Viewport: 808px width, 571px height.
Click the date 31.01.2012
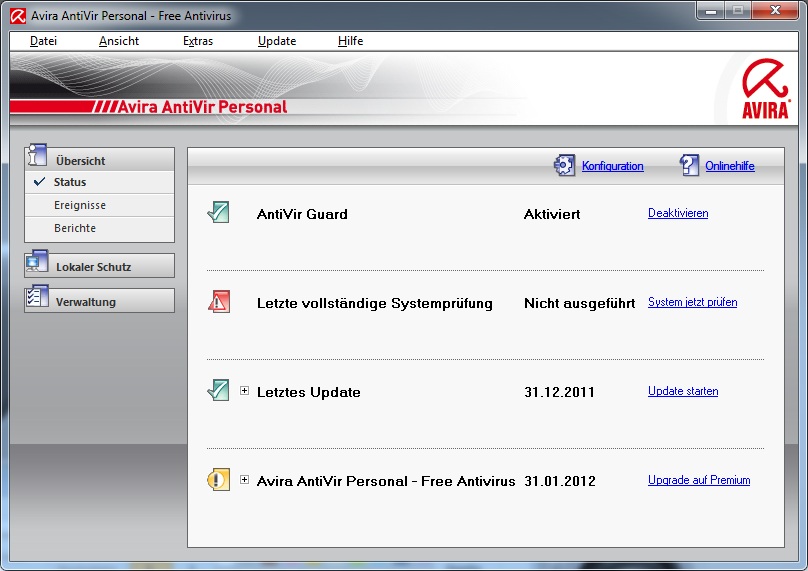560,481
